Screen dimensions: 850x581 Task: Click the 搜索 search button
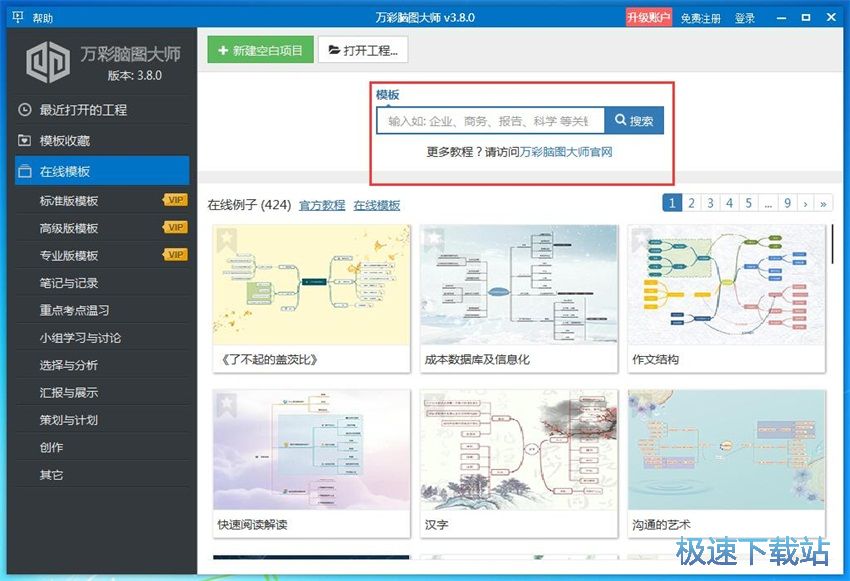coord(634,121)
